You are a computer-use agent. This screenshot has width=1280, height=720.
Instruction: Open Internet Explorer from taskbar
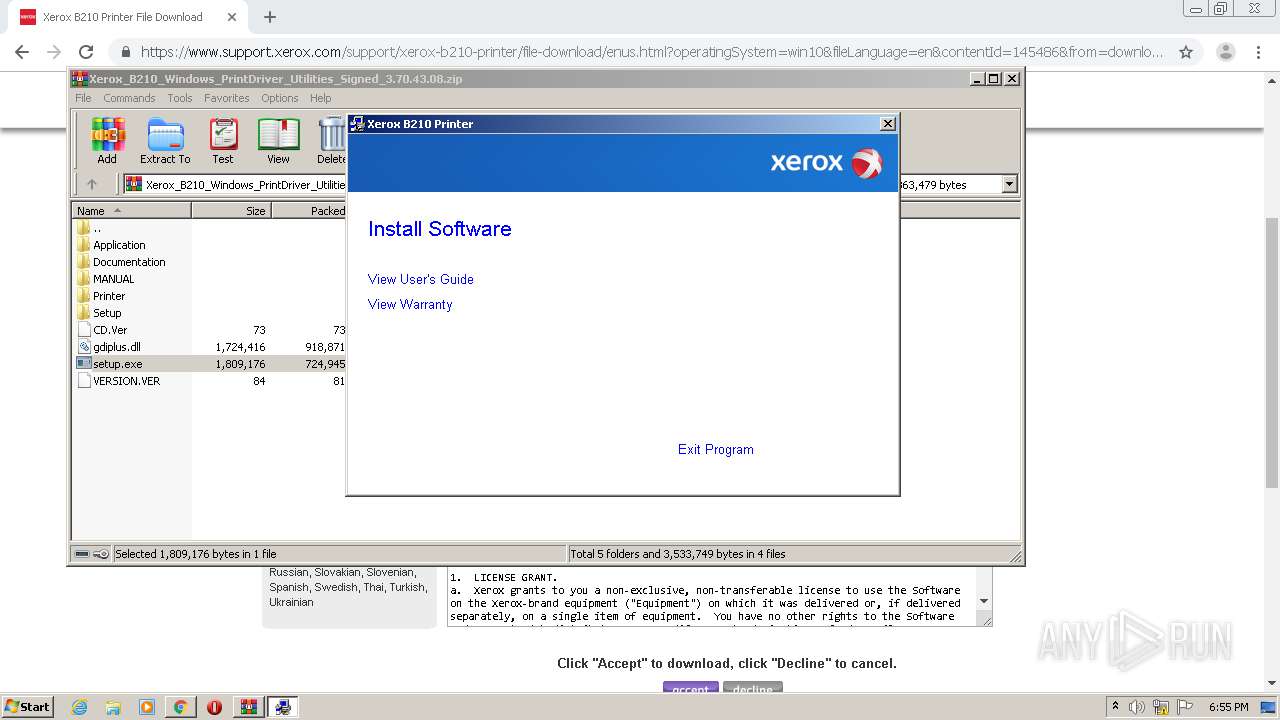pyautogui.click(x=80, y=707)
